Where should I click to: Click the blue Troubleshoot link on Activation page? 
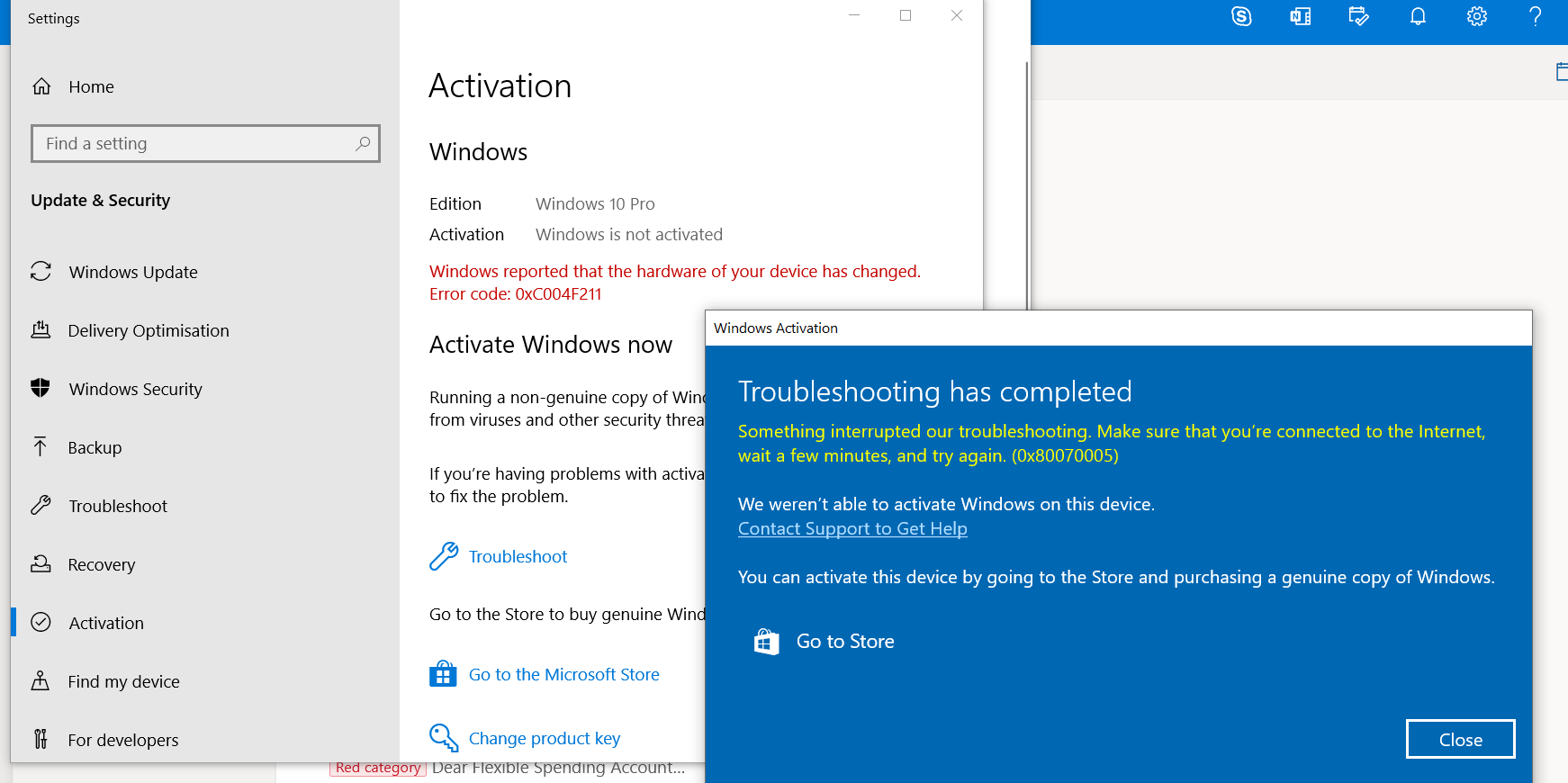[518, 556]
